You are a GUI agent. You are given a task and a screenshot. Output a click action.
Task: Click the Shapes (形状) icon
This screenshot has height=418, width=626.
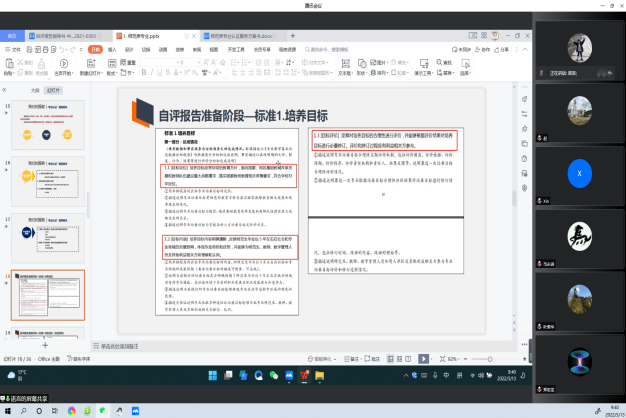click(362, 63)
